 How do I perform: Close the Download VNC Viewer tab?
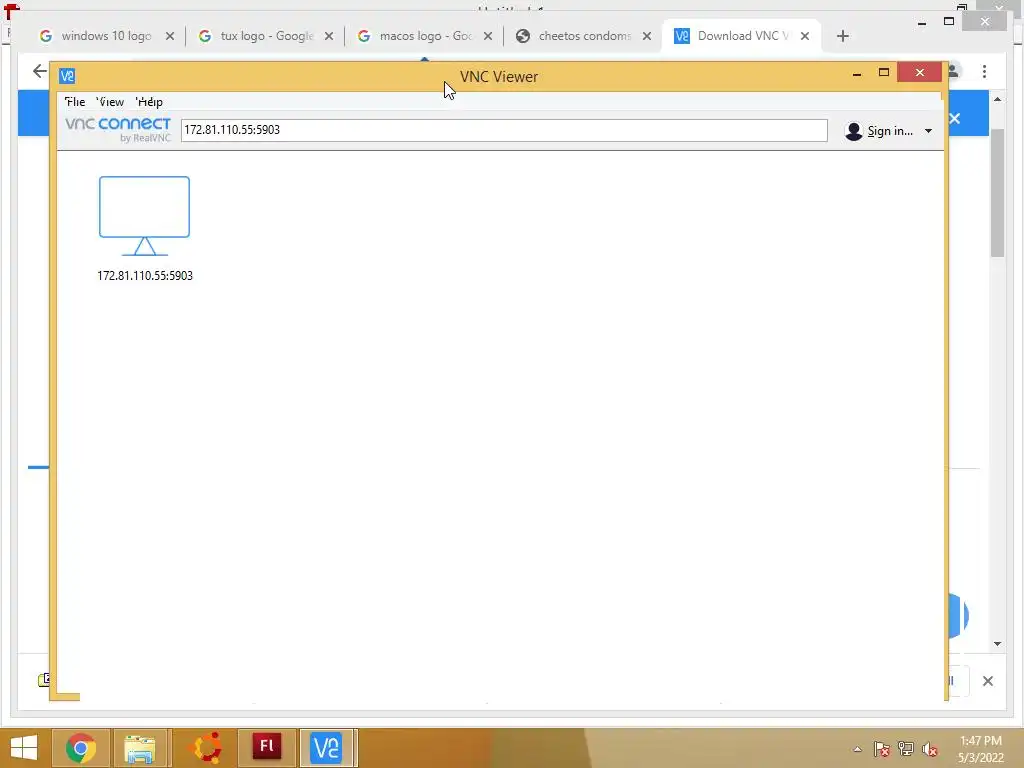tap(805, 36)
